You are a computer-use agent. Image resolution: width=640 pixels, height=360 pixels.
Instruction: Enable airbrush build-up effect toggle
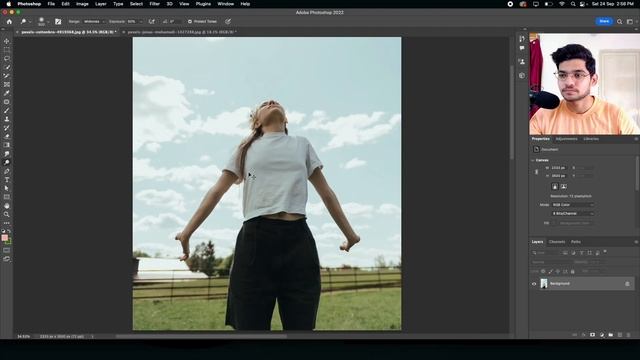[151, 21]
